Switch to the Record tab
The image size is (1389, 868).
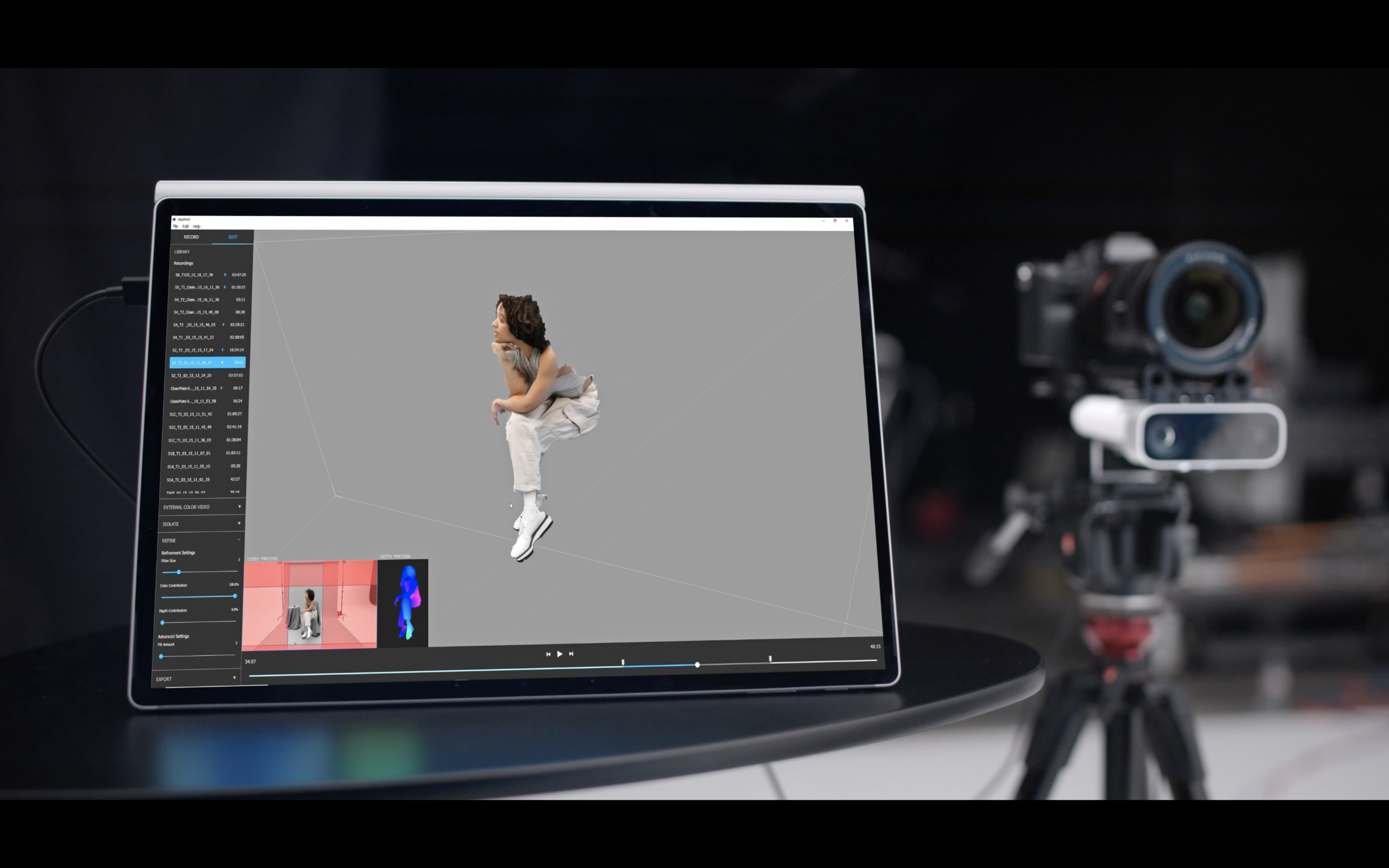point(191,237)
